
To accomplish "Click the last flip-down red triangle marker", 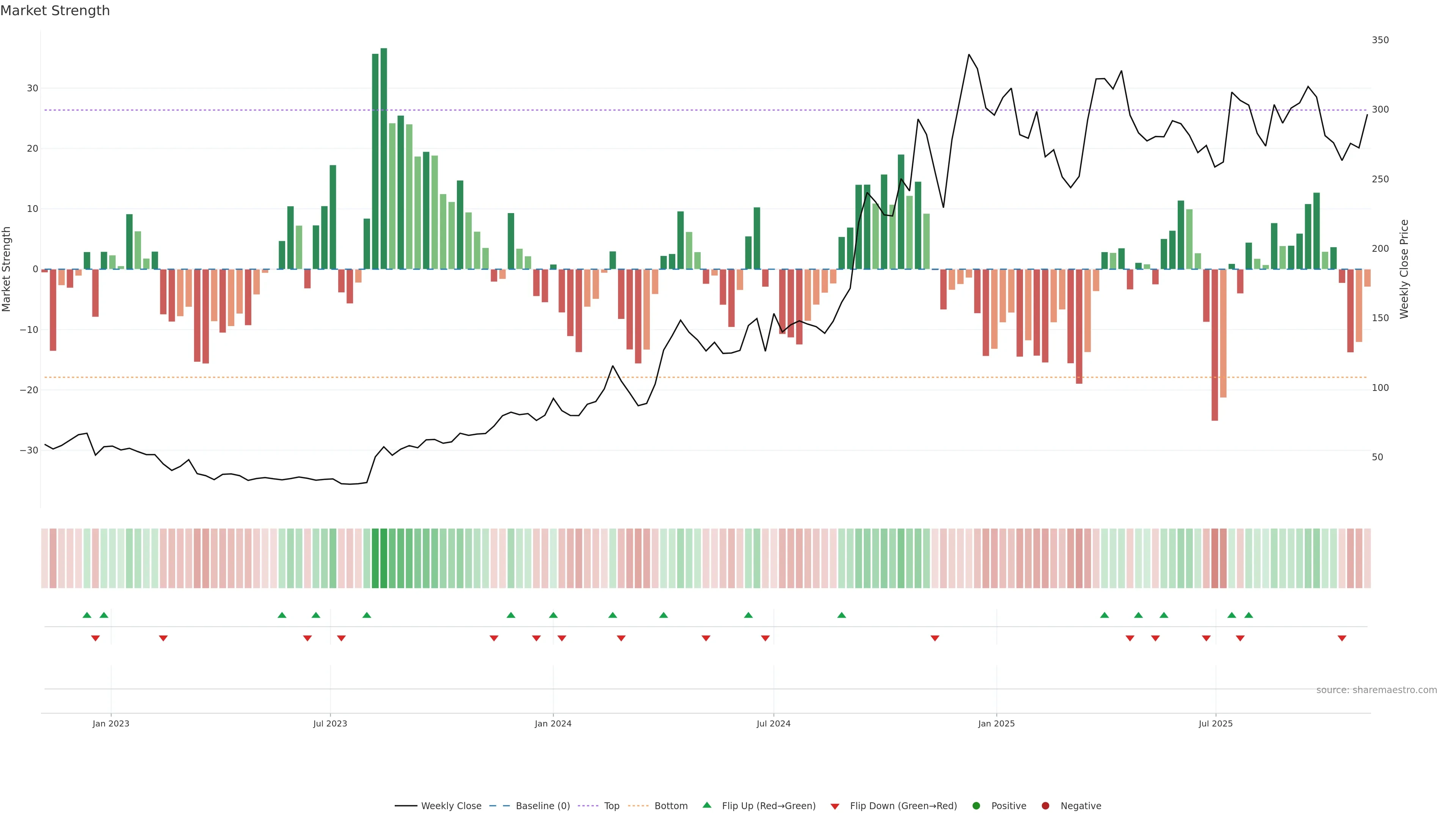I will 1342,638.
